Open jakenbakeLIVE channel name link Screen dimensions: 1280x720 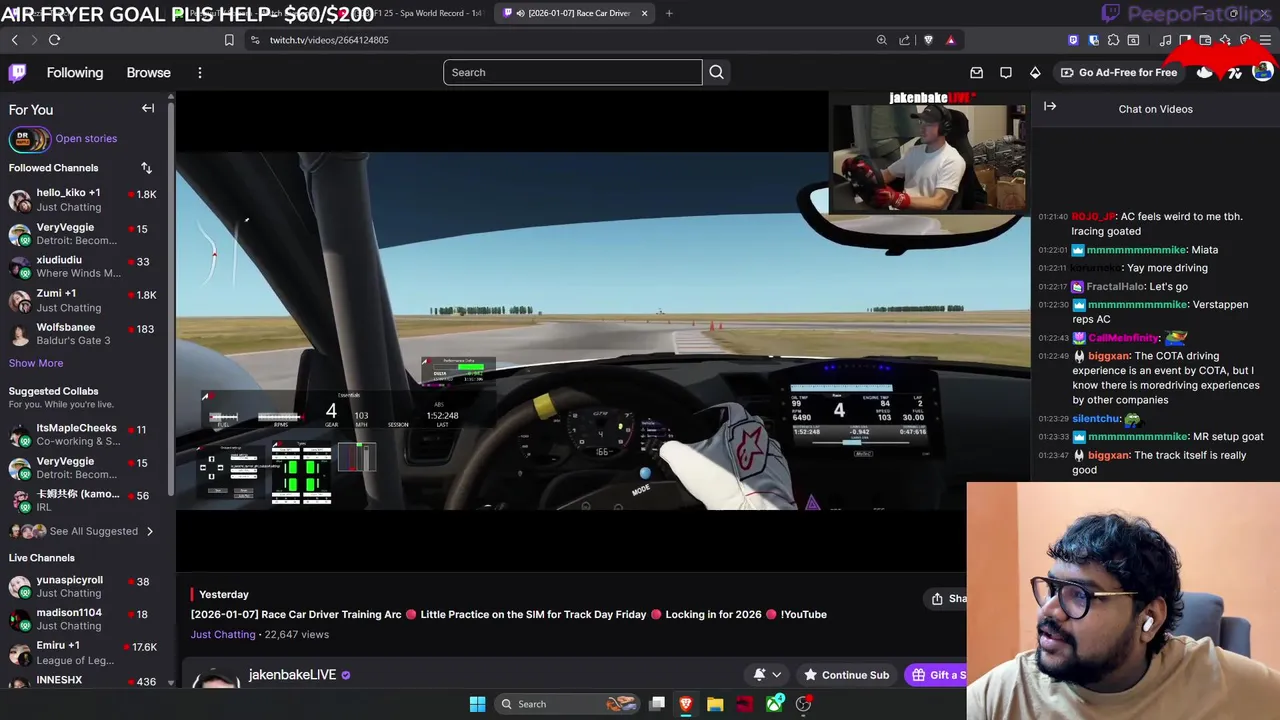click(292, 675)
